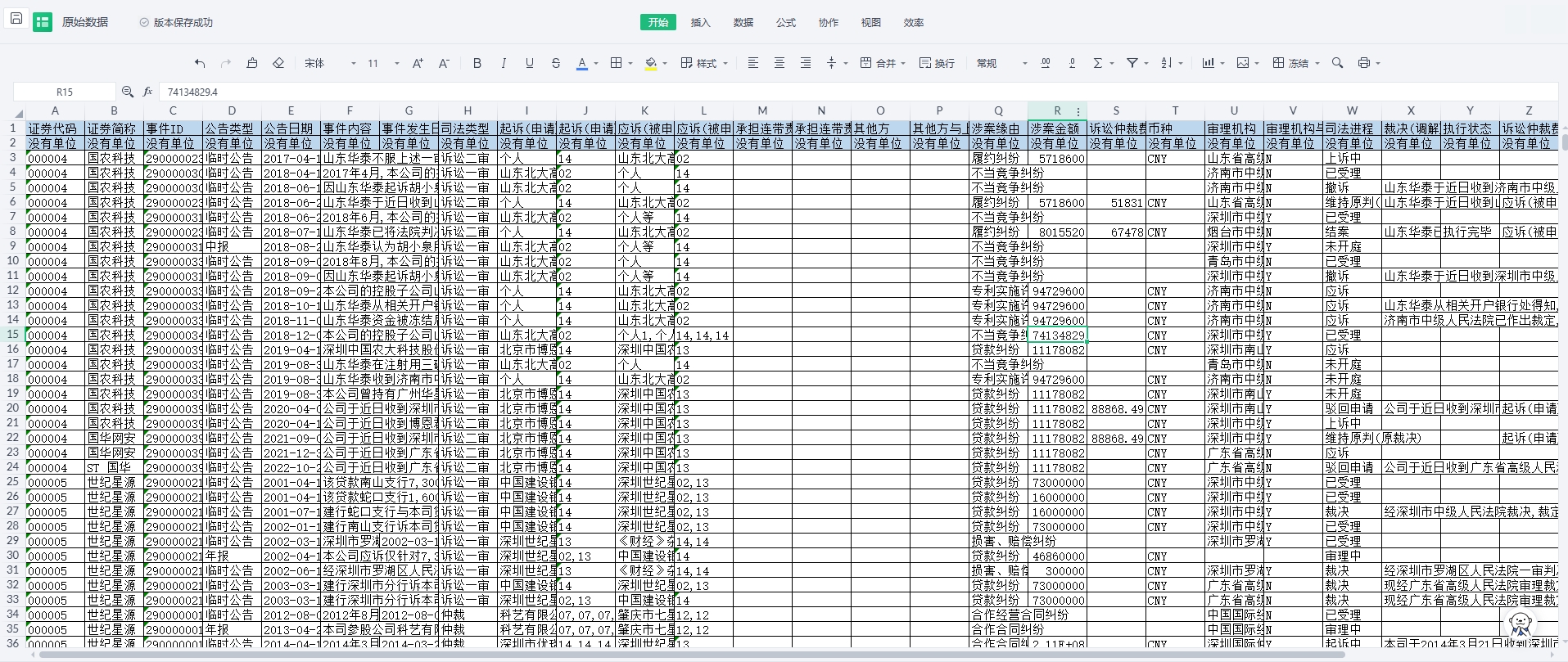The height and width of the screenshot is (662, 1568).
Task: Decrease the font size with A-
Action: (x=444, y=63)
